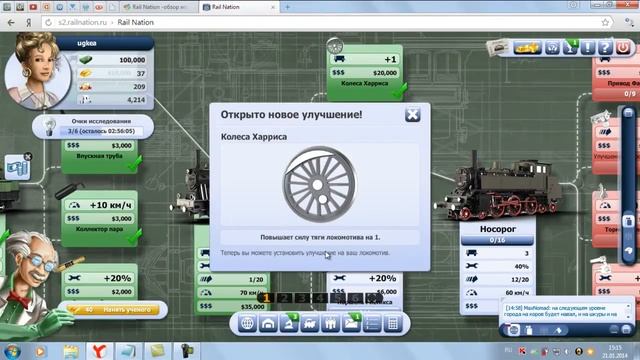The image size is (640, 360).
Task: Open the Windows Start button
Action: [x=12, y=351]
